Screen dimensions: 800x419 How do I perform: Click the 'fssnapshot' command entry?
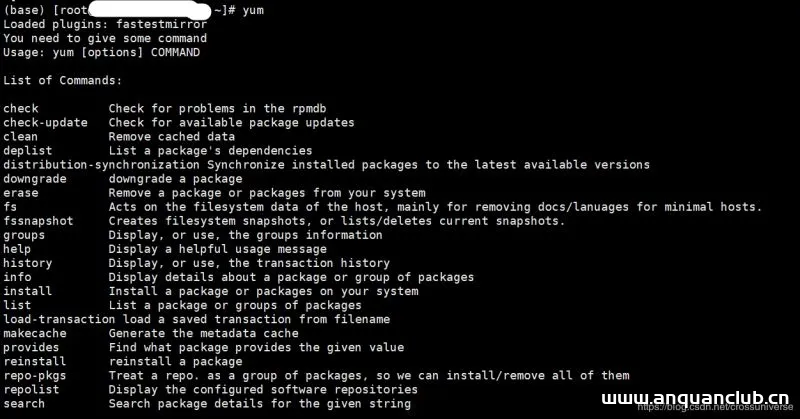pos(38,221)
